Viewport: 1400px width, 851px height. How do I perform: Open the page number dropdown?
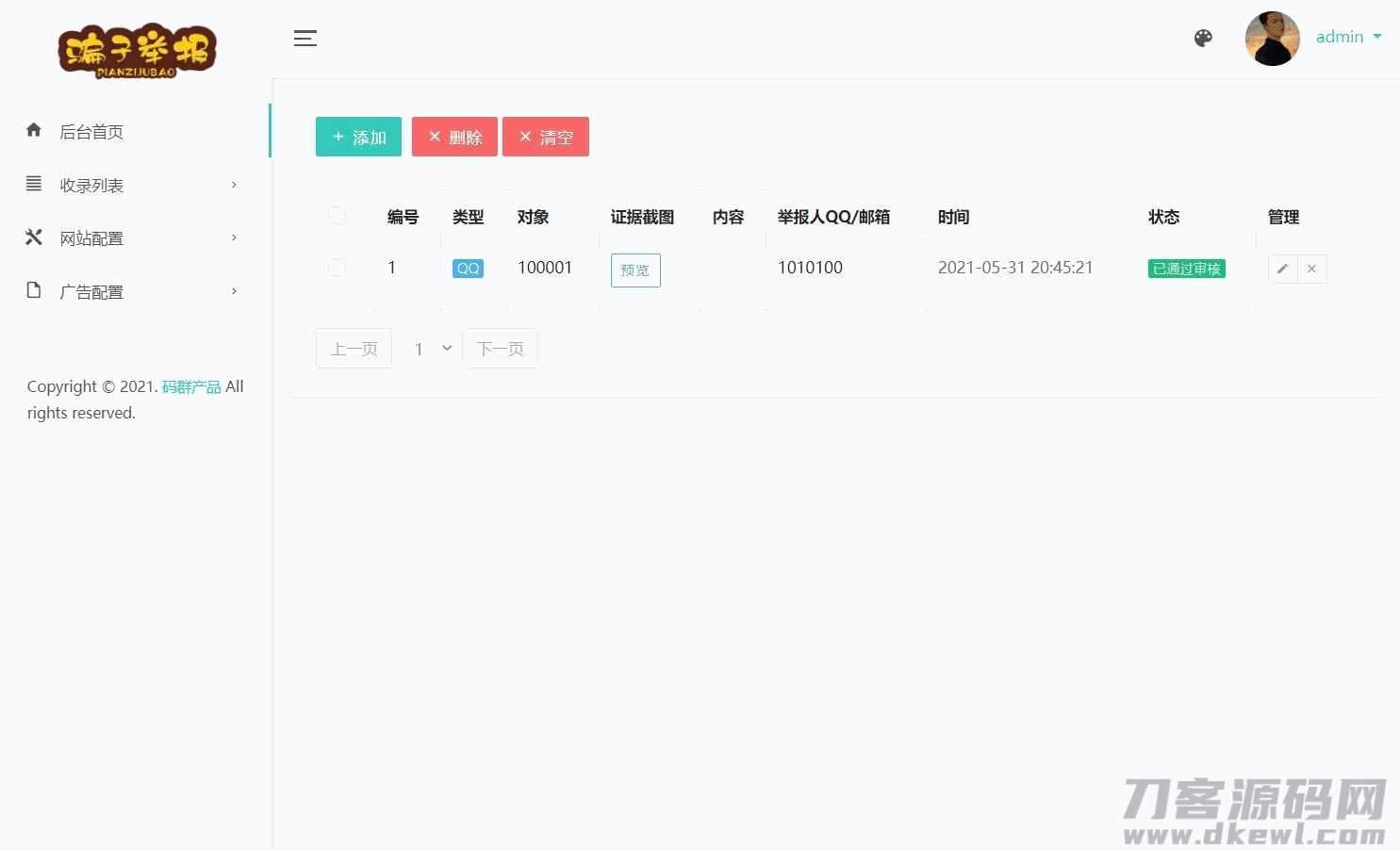tap(433, 349)
